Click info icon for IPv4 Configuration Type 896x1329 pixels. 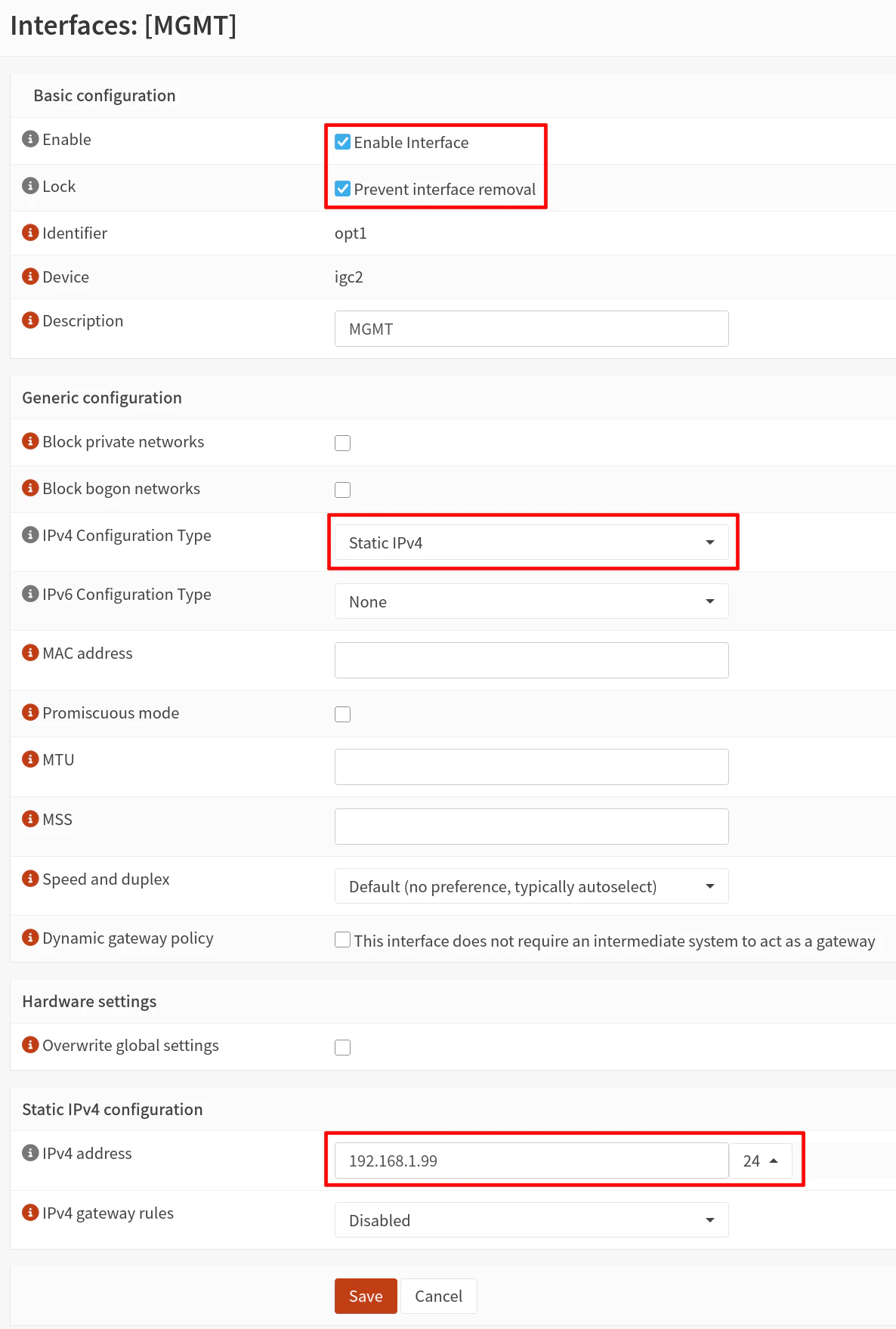point(30,535)
